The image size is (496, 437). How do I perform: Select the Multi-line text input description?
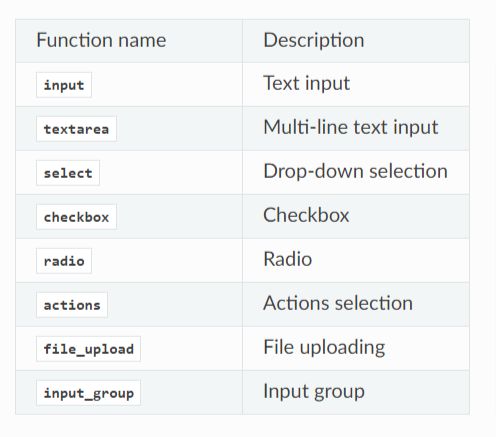[351, 127]
